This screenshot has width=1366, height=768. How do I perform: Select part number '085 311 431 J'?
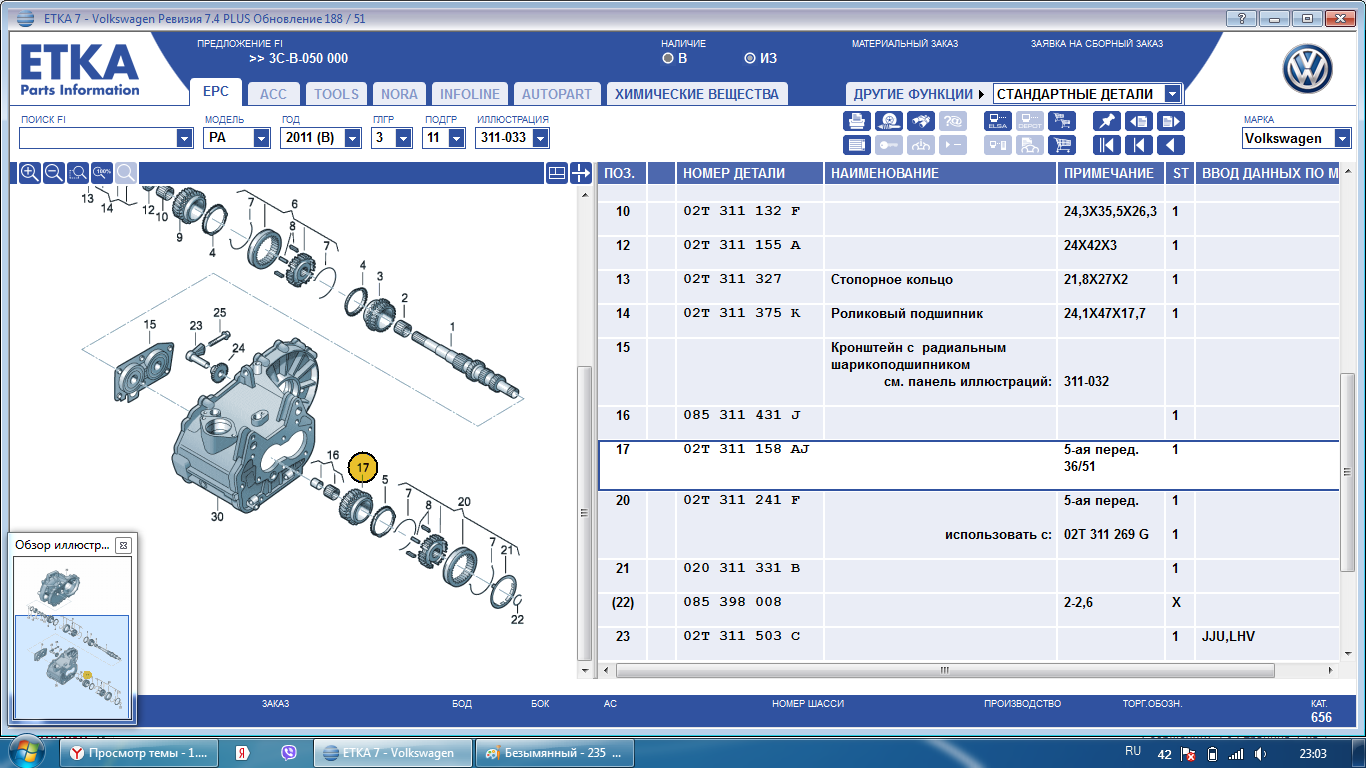[x=742, y=416]
